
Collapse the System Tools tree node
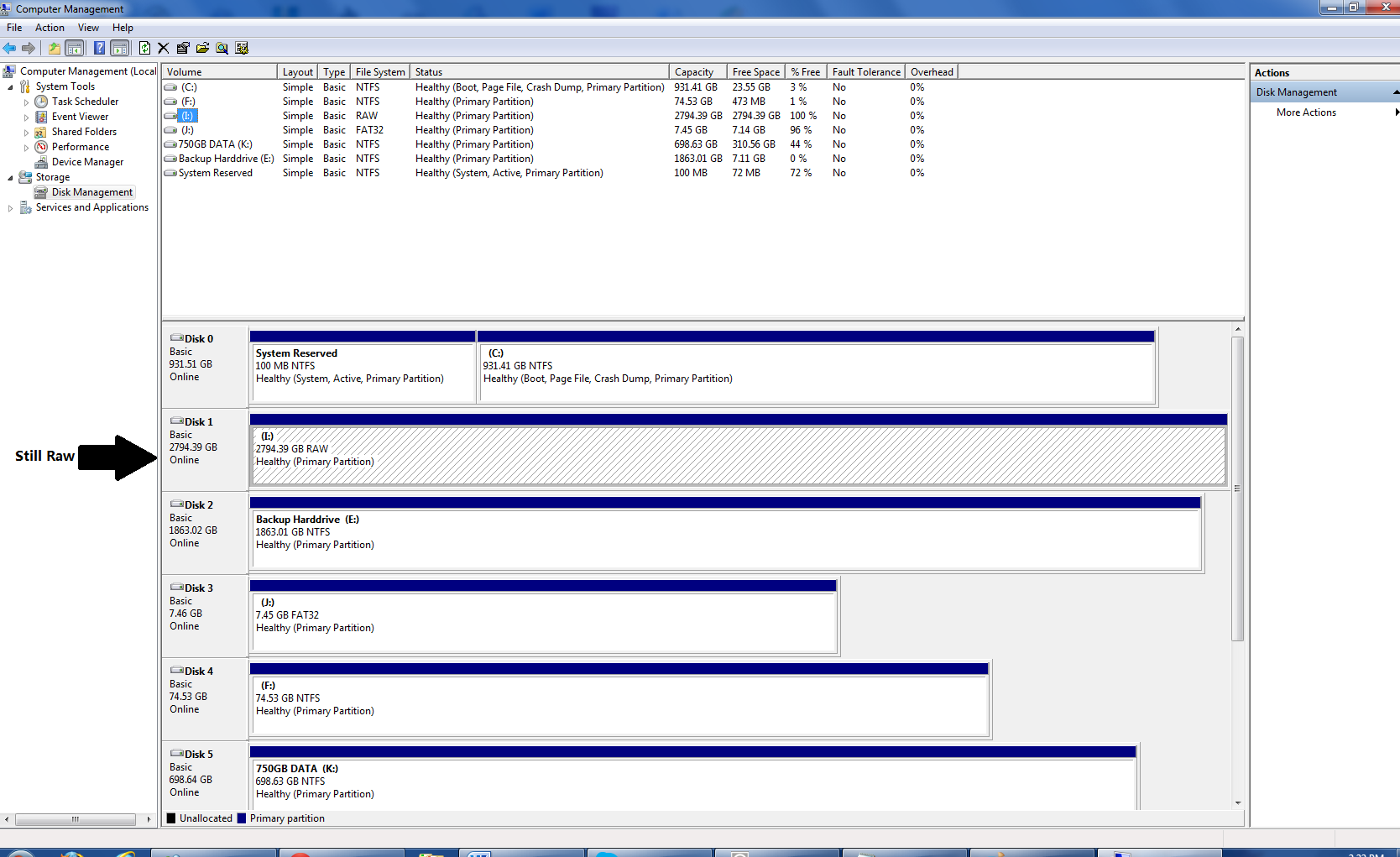click(10, 86)
